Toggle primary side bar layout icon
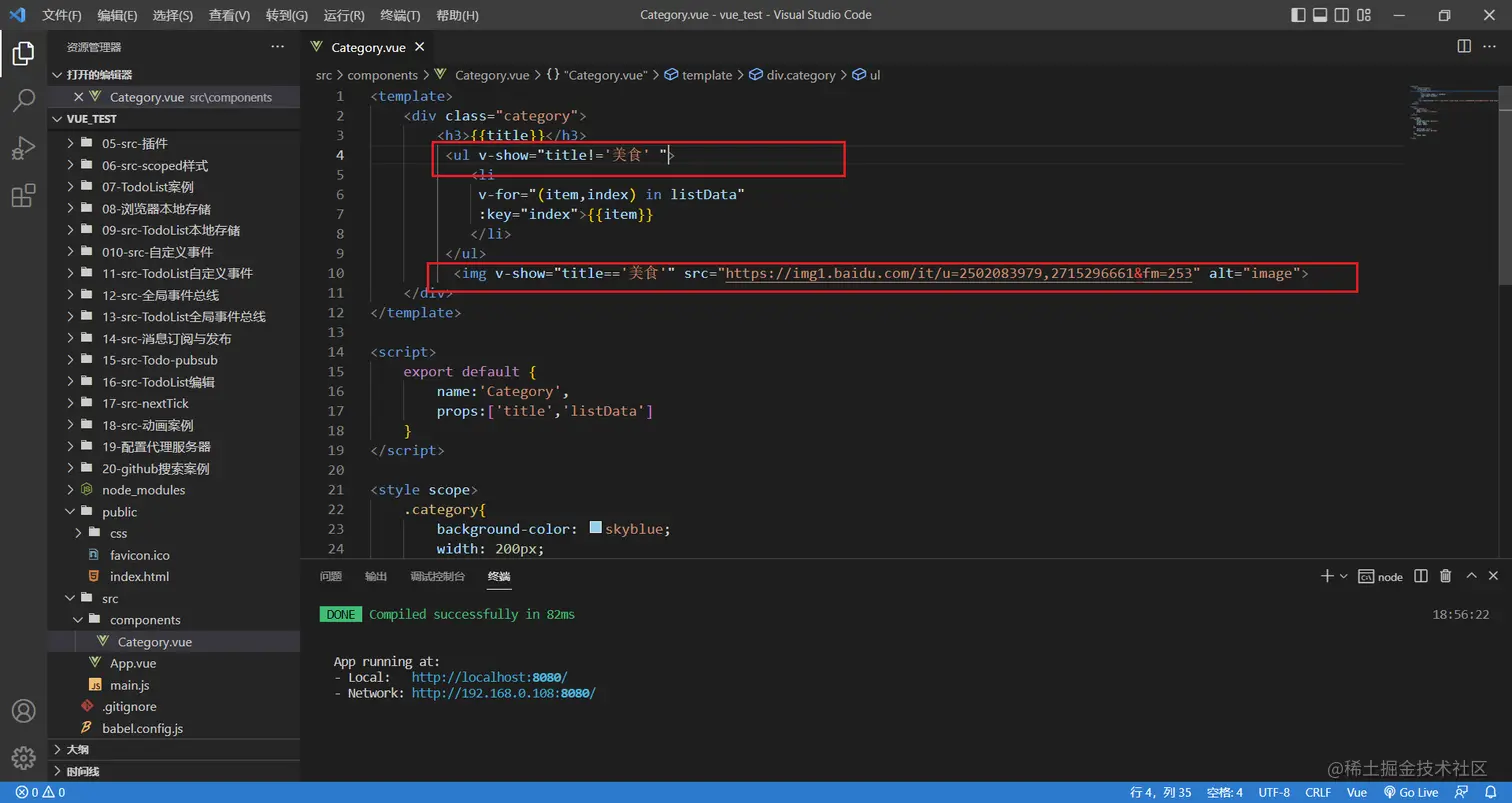Image resolution: width=1512 pixels, height=803 pixels. pyautogui.click(x=1299, y=15)
